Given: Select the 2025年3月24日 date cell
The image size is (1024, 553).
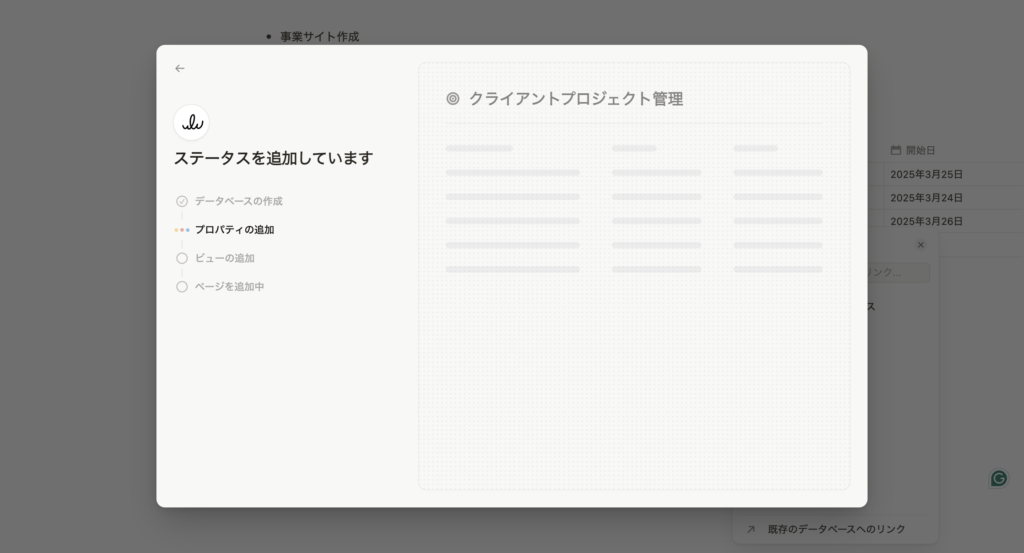Looking at the screenshot, I should 926,198.
